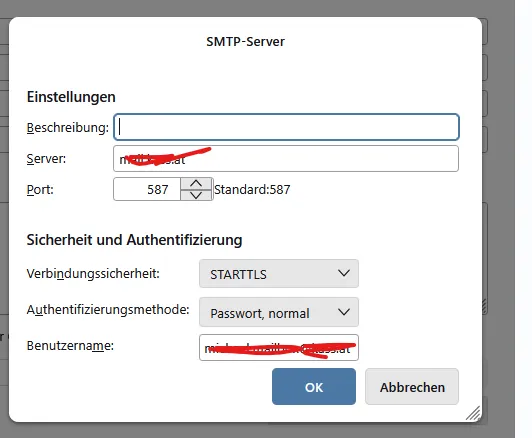Confirm settings with the OK button
Image resolution: width=532 pixels, height=438 pixels.
pos(314,387)
